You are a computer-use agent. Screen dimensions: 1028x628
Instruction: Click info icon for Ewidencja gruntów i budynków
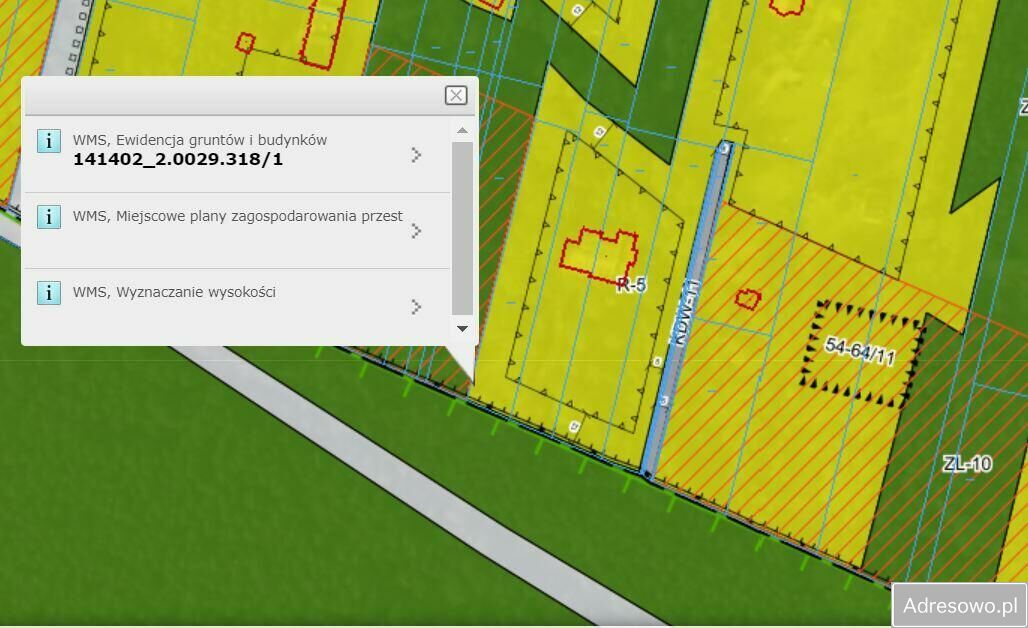point(49,140)
